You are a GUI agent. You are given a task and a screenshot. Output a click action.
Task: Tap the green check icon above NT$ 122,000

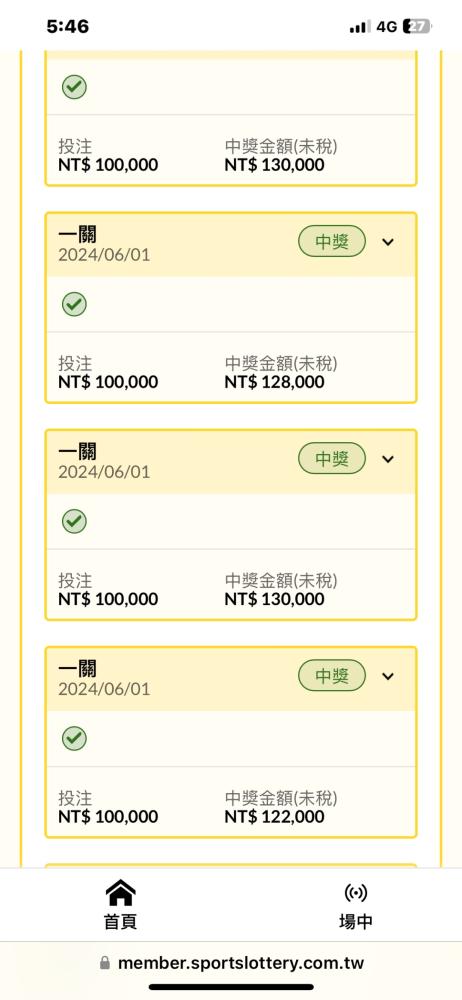(75, 739)
